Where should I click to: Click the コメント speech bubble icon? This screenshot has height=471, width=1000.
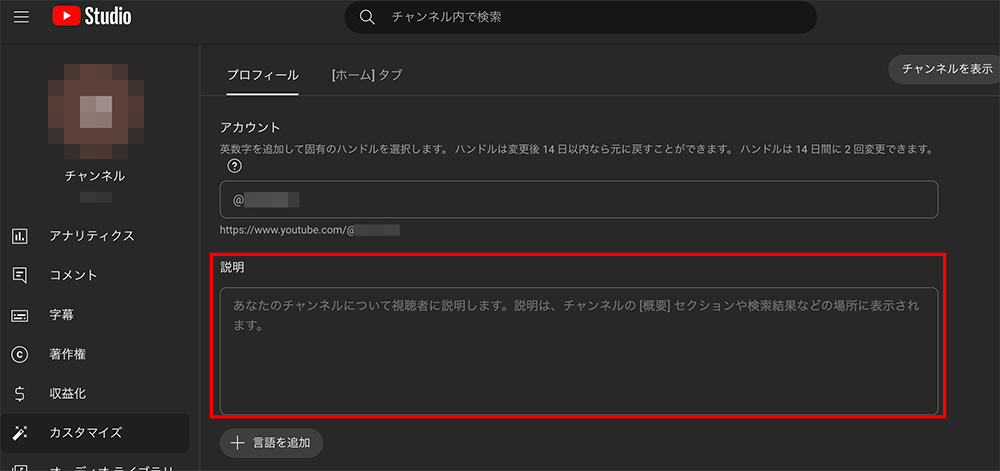click(x=20, y=275)
